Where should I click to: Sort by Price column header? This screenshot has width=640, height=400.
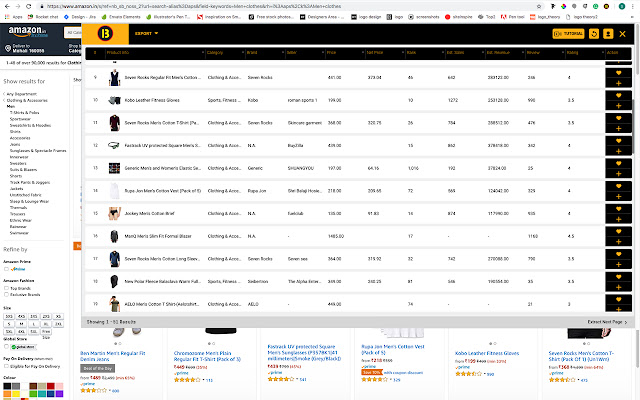click(x=345, y=53)
